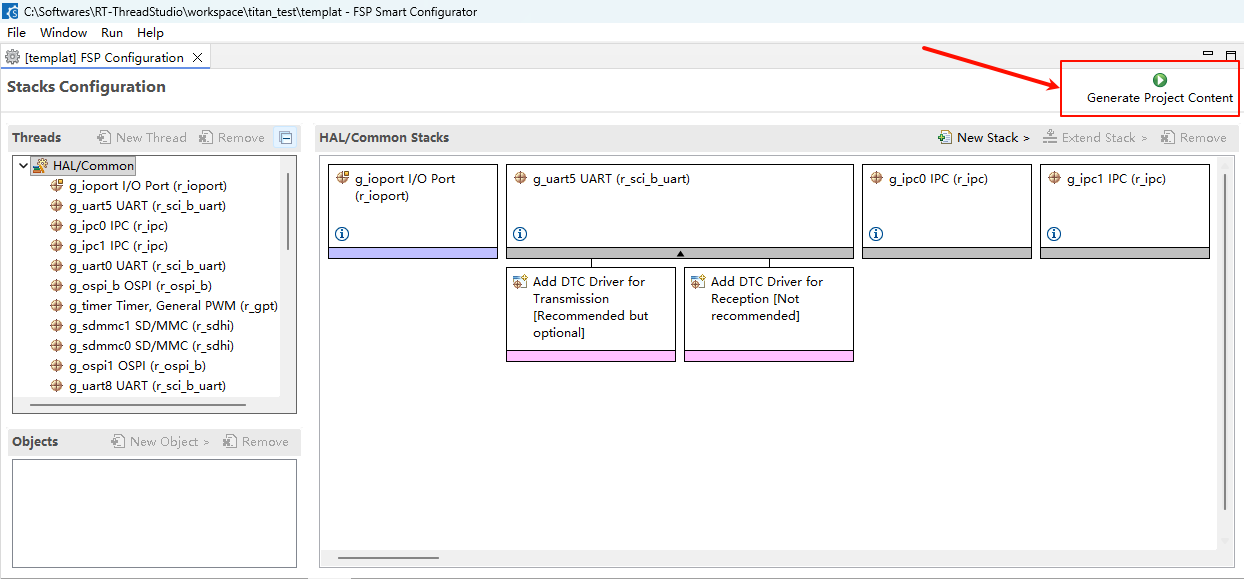
Task: Select g_timer Timer, General PWM thread item
Action: (172, 306)
